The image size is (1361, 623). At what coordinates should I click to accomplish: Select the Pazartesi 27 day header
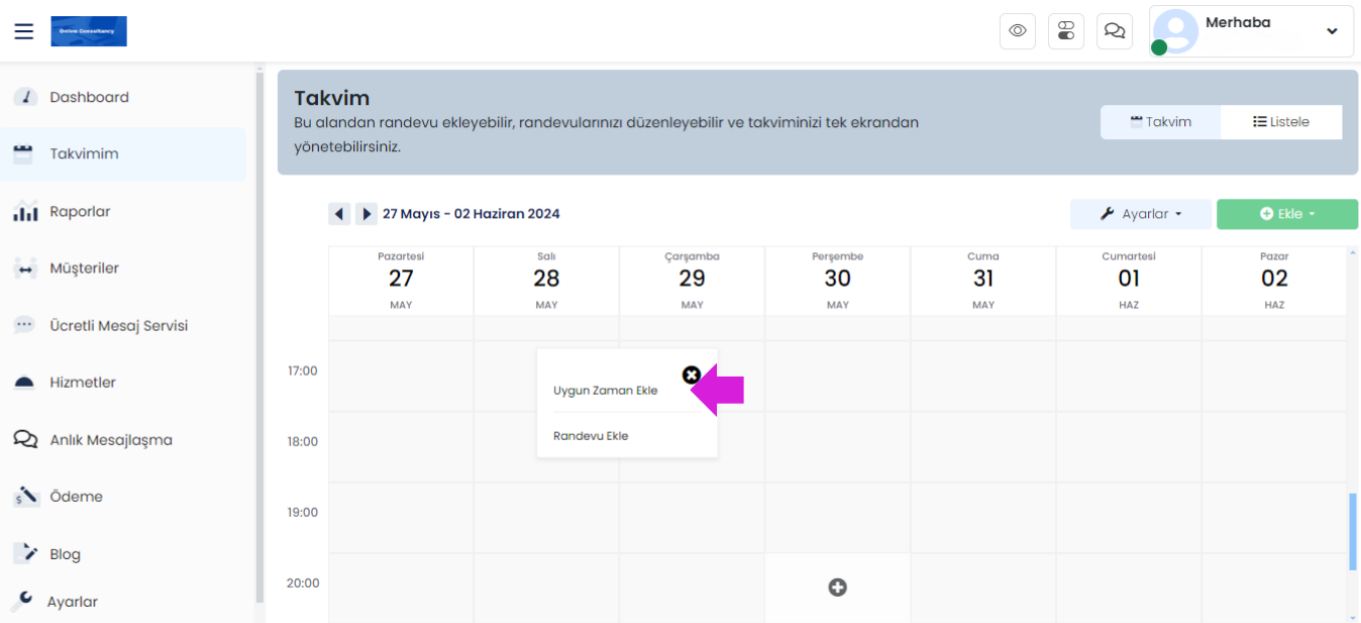click(401, 281)
